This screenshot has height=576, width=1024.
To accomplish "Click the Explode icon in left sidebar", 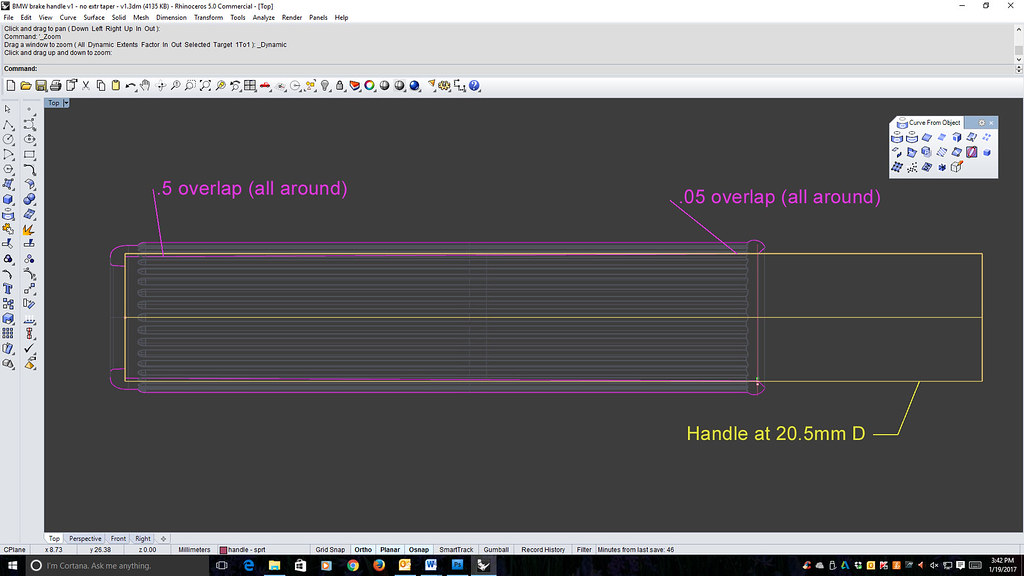I will (29, 229).
